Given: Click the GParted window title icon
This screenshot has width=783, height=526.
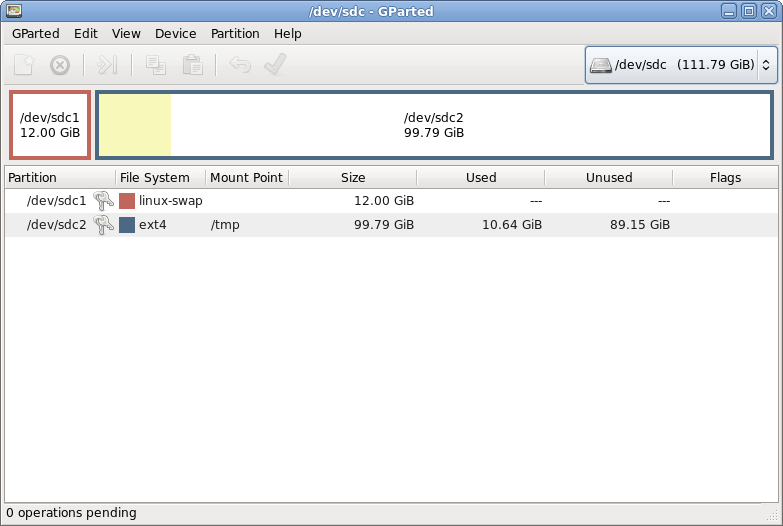Looking at the screenshot, I should (x=13, y=10).
